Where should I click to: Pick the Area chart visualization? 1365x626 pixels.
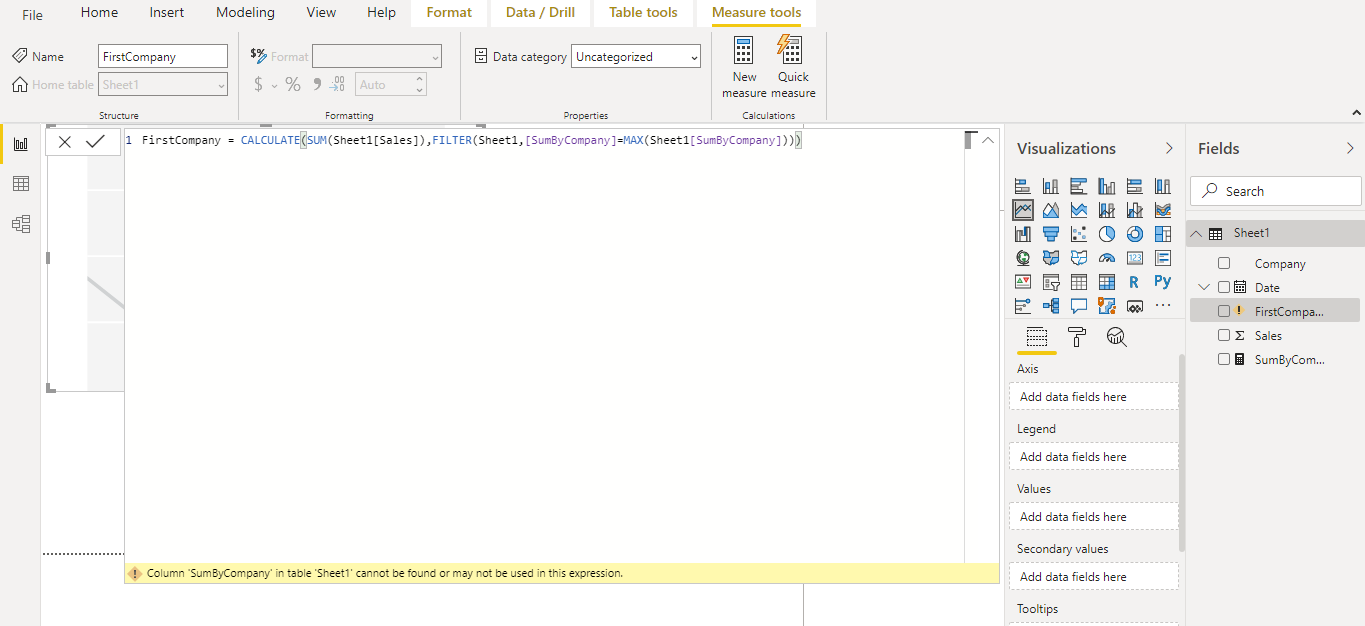1051,210
